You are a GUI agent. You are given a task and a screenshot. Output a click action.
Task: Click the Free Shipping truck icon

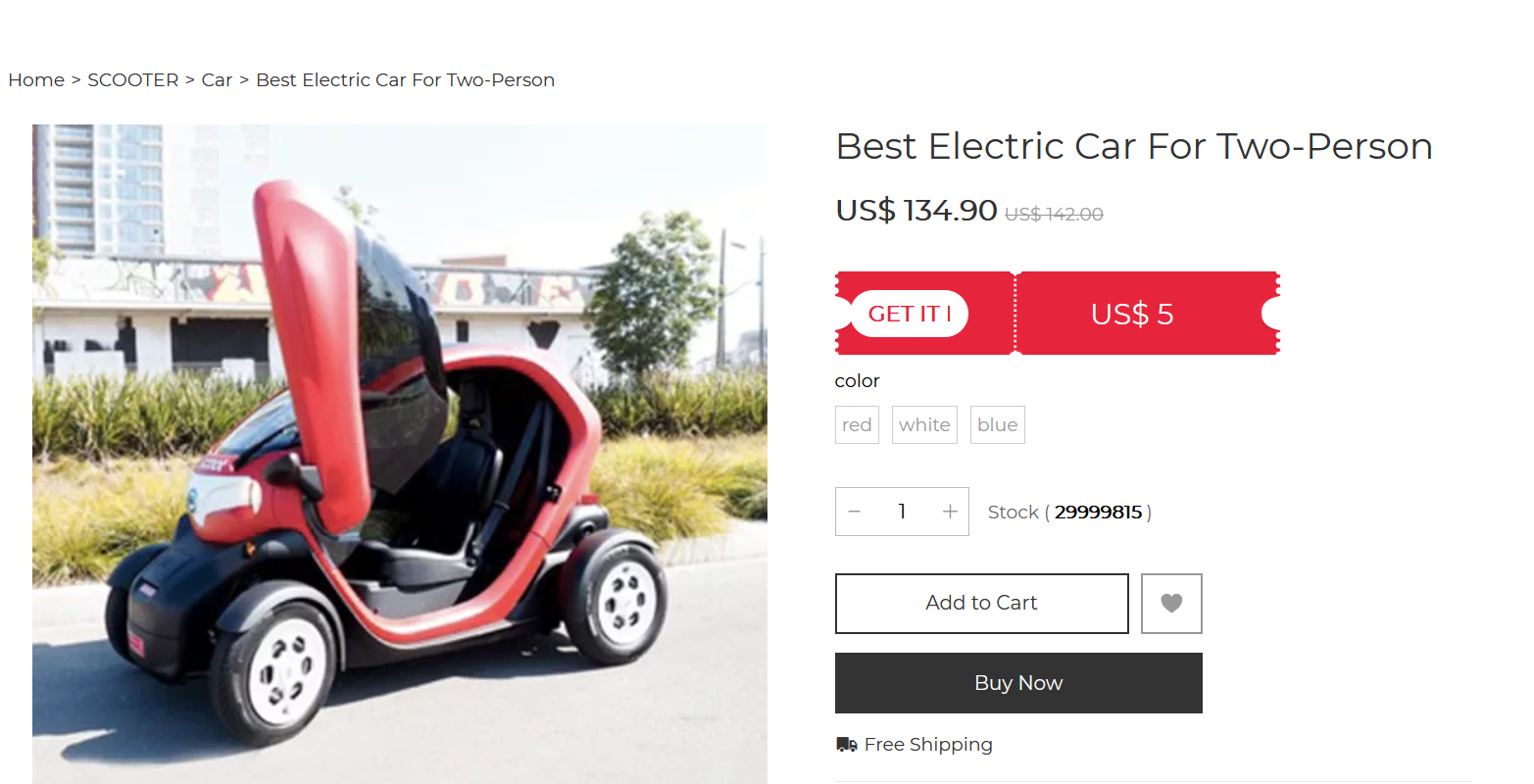(x=847, y=745)
